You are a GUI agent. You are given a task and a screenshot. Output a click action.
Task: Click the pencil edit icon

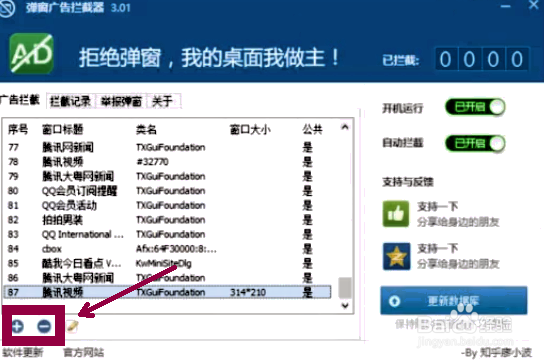pos(72,326)
